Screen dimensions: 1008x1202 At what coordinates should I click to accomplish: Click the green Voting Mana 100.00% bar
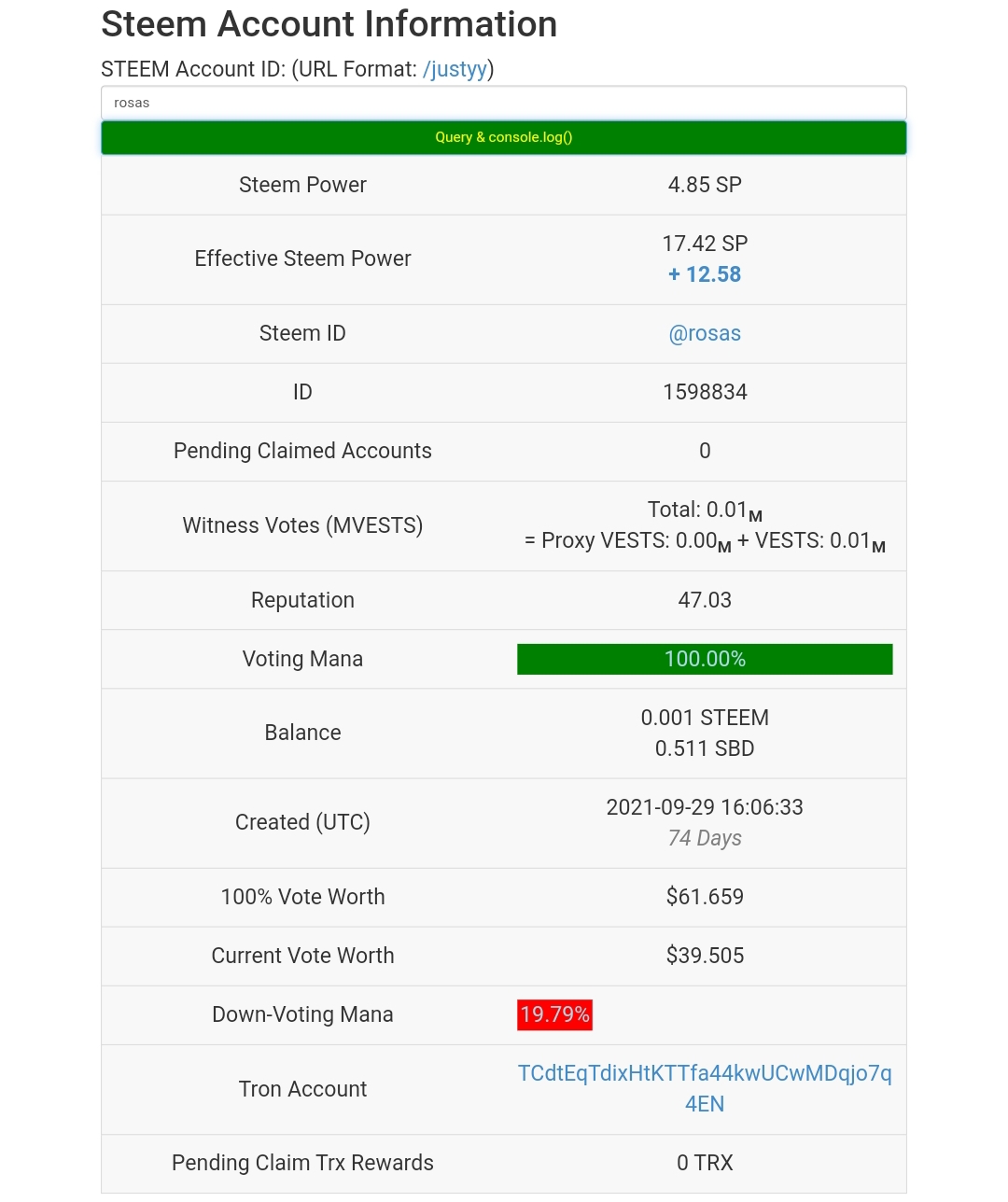[705, 659]
